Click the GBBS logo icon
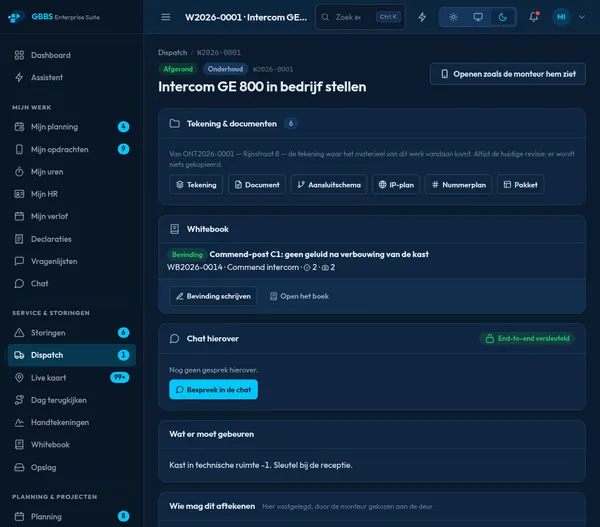This screenshot has height=527, width=600. point(15,17)
